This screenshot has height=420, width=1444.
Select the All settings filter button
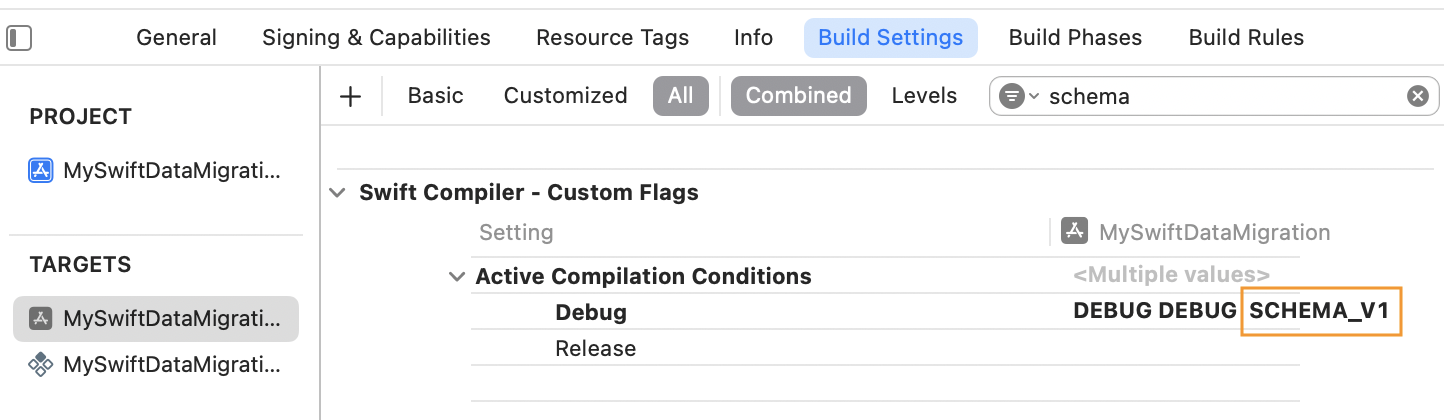[680, 96]
